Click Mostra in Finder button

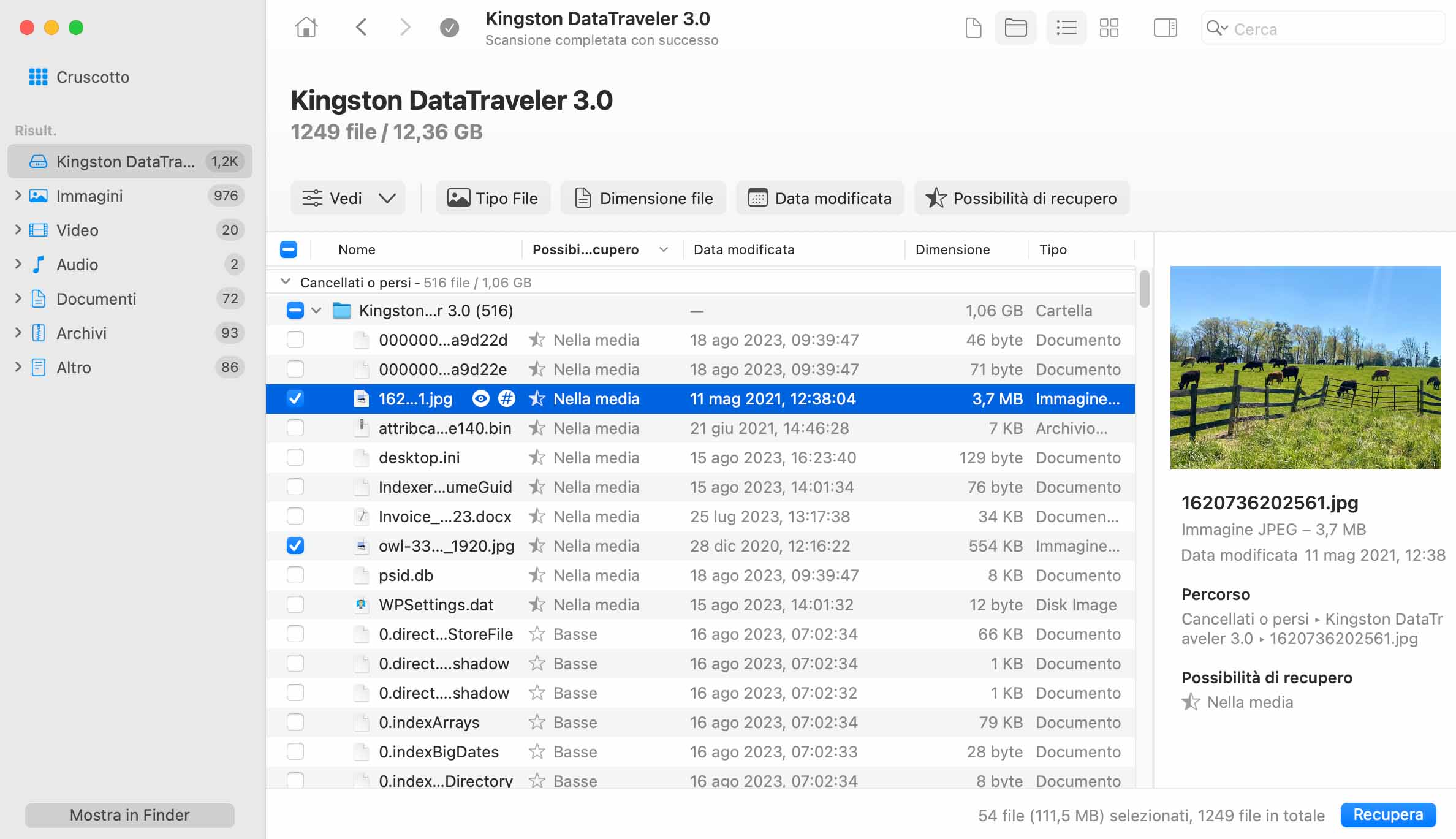(x=130, y=815)
